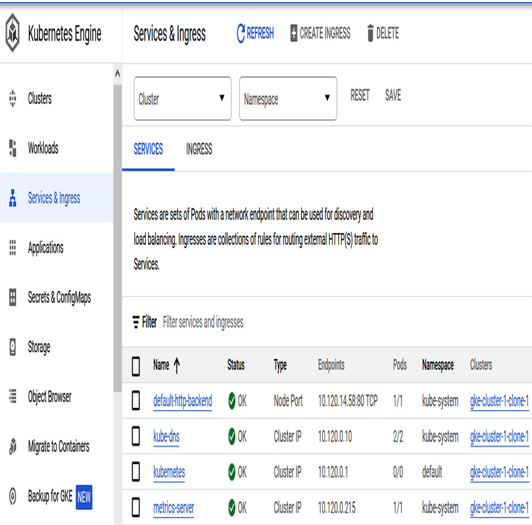Click the REFRESH button label

pos(260,33)
